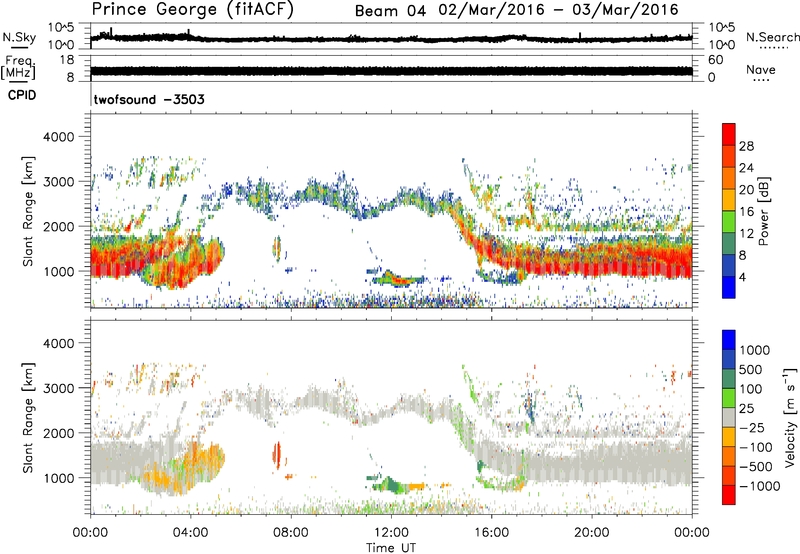The width and height of the screenshot is (800, 554).
Task: Click the '25' label on the Velocity colorbar
Action: click(x=746, y=409)
